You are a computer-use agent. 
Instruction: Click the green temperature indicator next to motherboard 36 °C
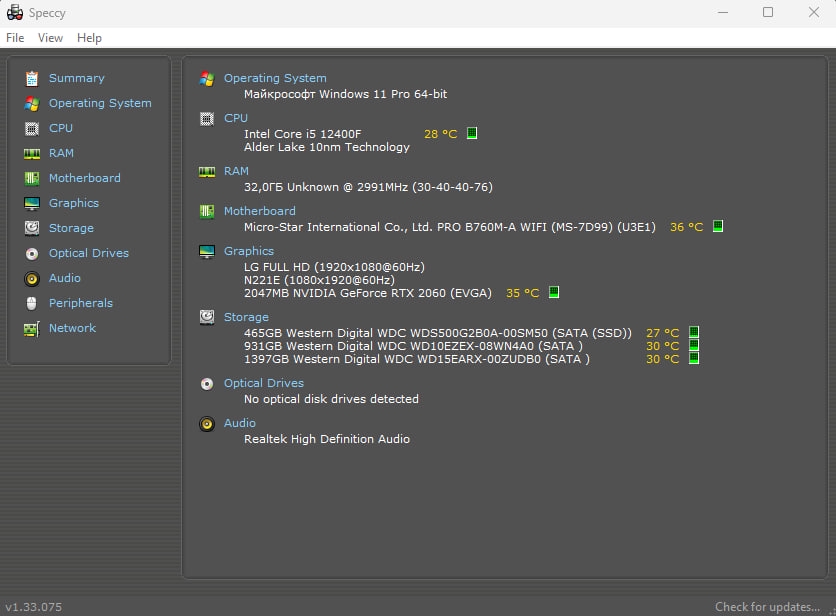coord(718,226)
